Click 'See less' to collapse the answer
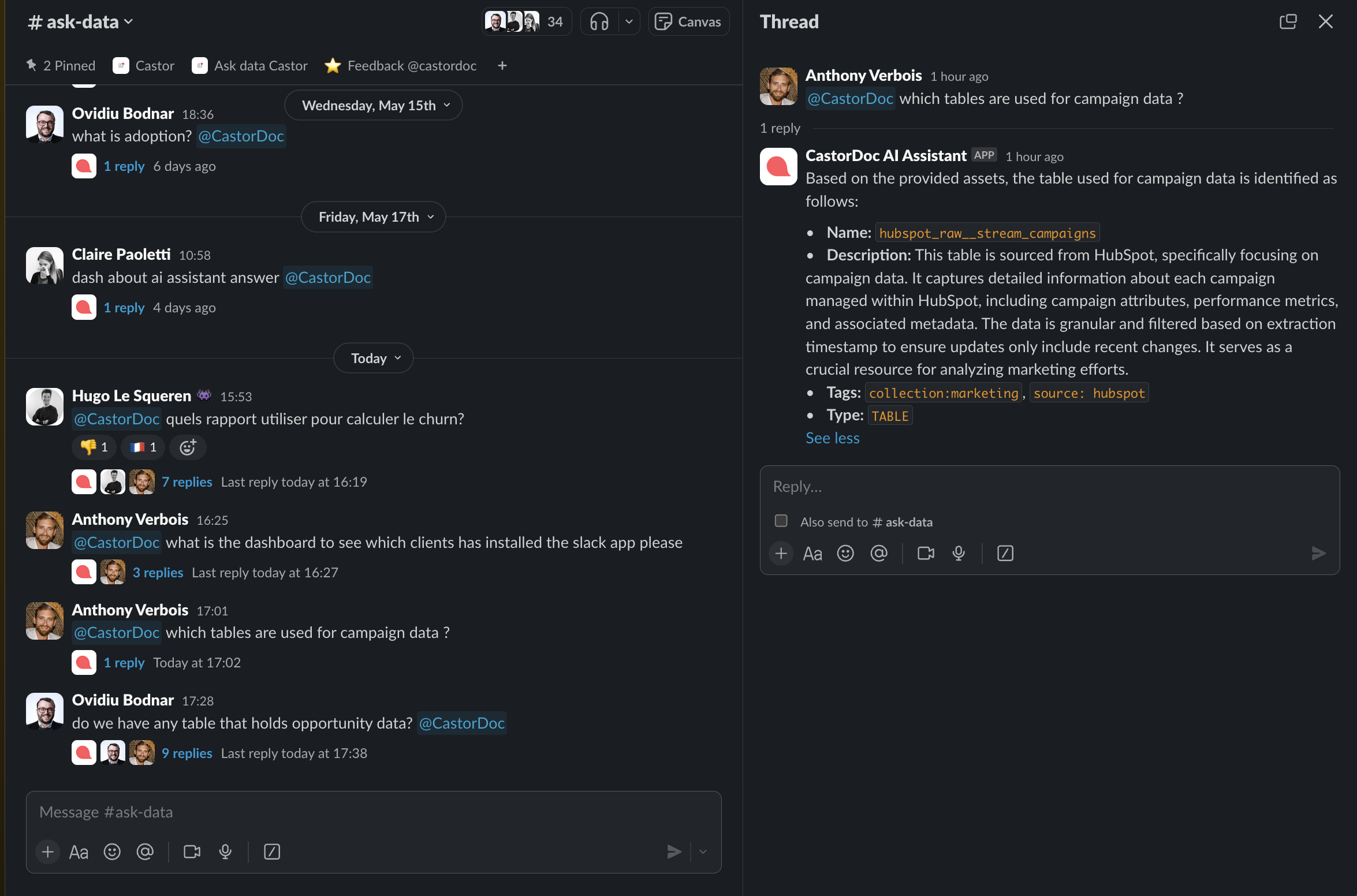 [x=833, y=438]
